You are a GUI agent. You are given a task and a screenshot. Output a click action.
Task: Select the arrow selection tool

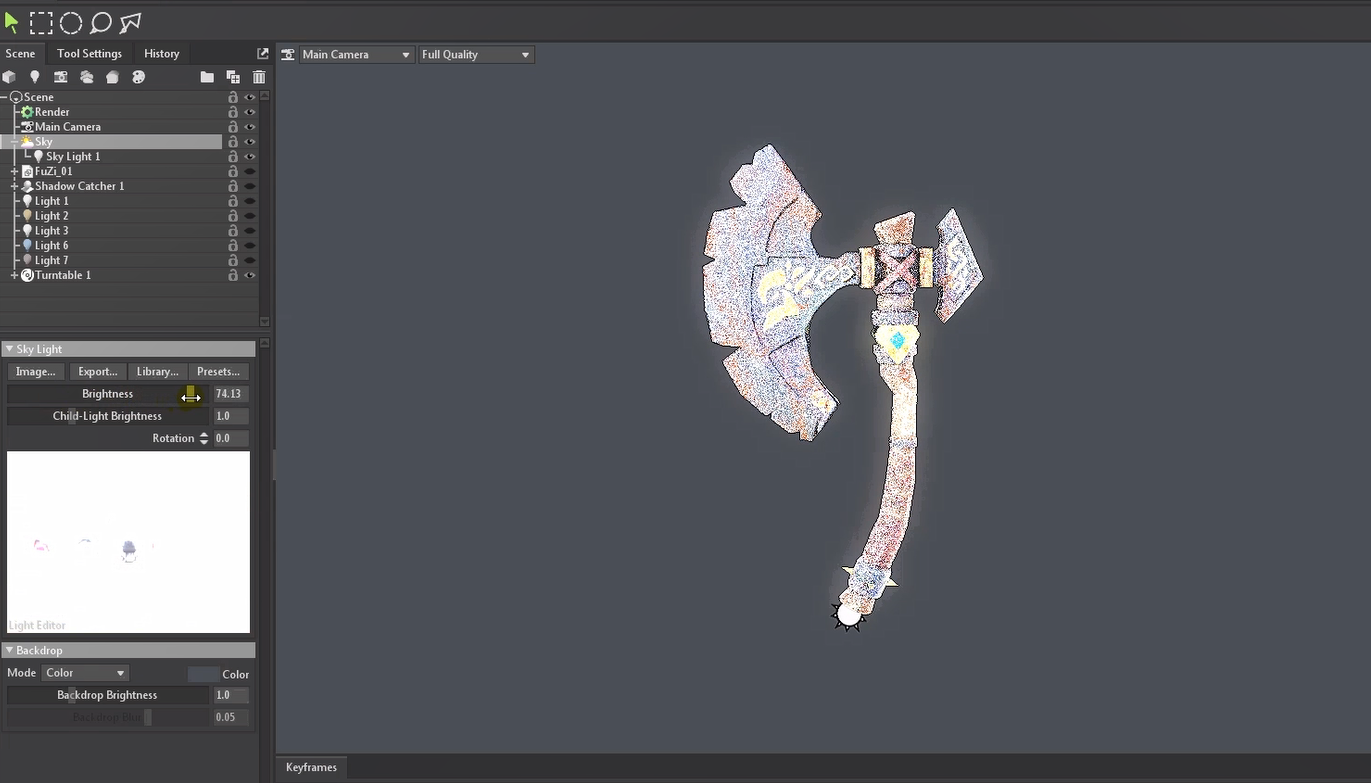[12, 22]
